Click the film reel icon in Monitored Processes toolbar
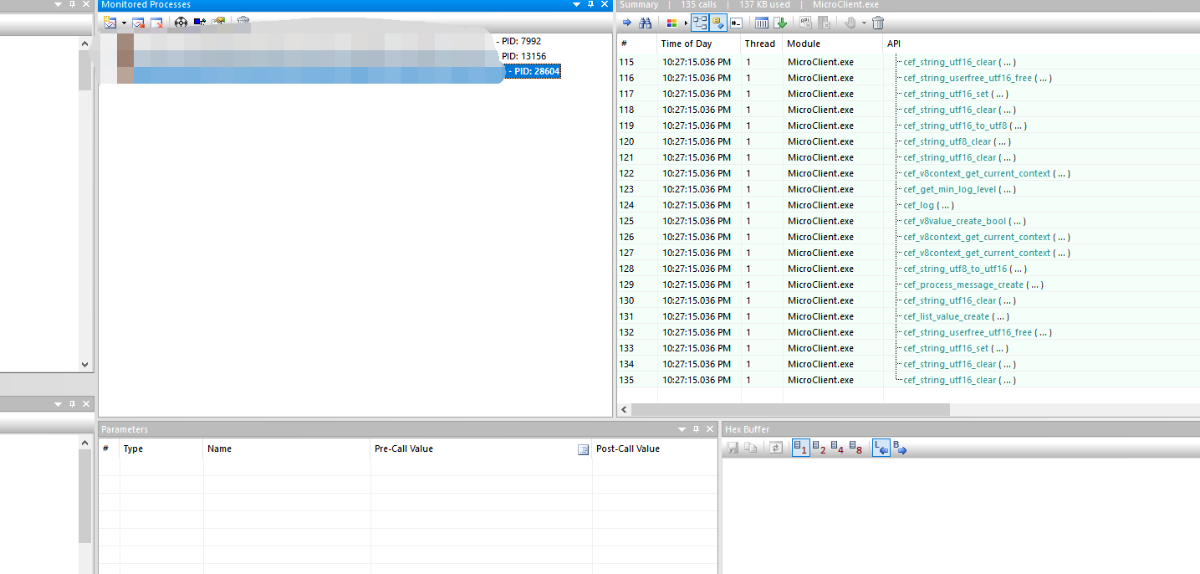Image resolution: width=1200 pixels, height=574 pixels. click(x=181, y=22)
